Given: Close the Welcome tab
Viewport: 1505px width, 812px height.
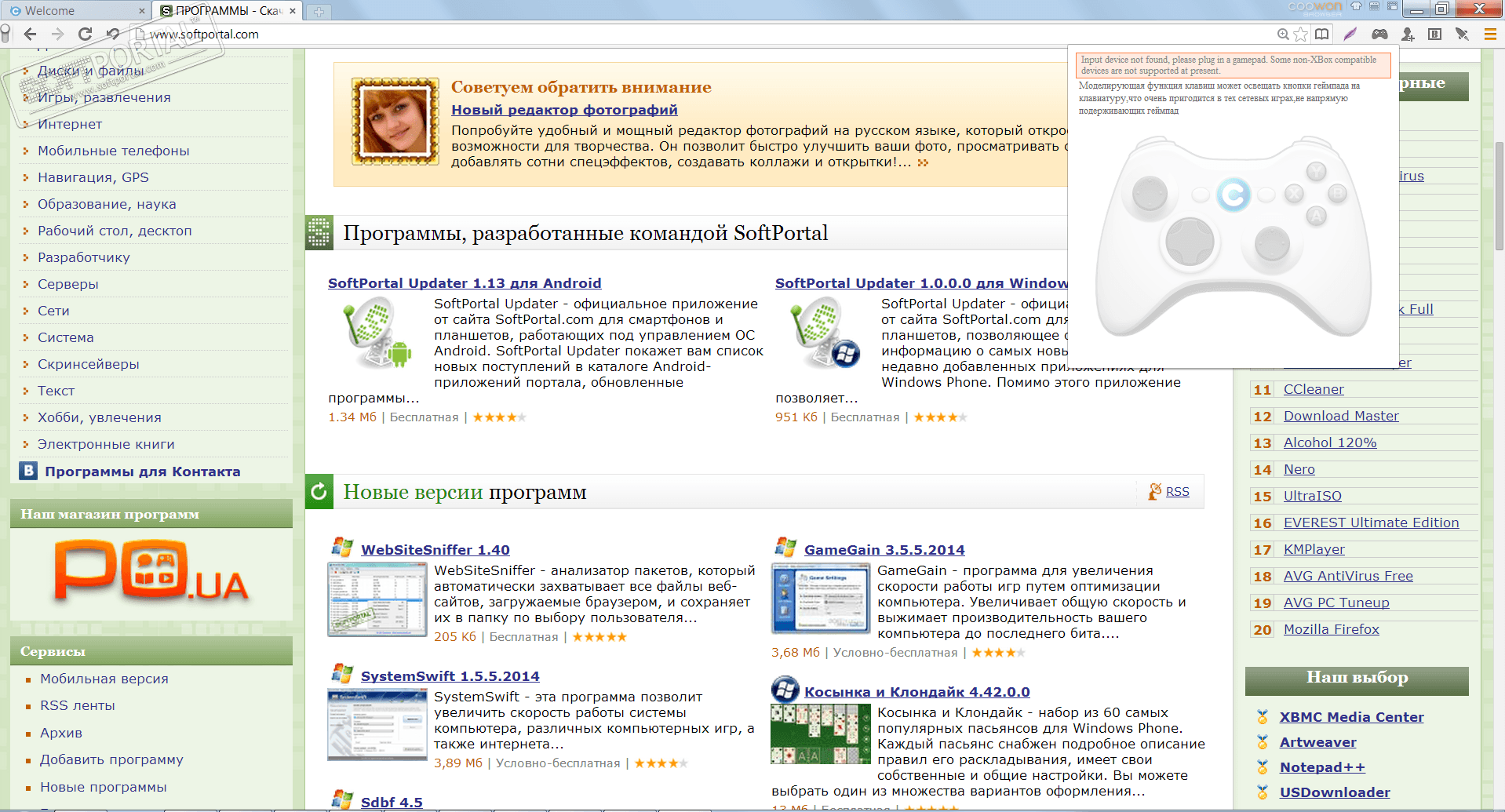Looking at the screenshot, I should pyautogui.click(x=141, y=11).
